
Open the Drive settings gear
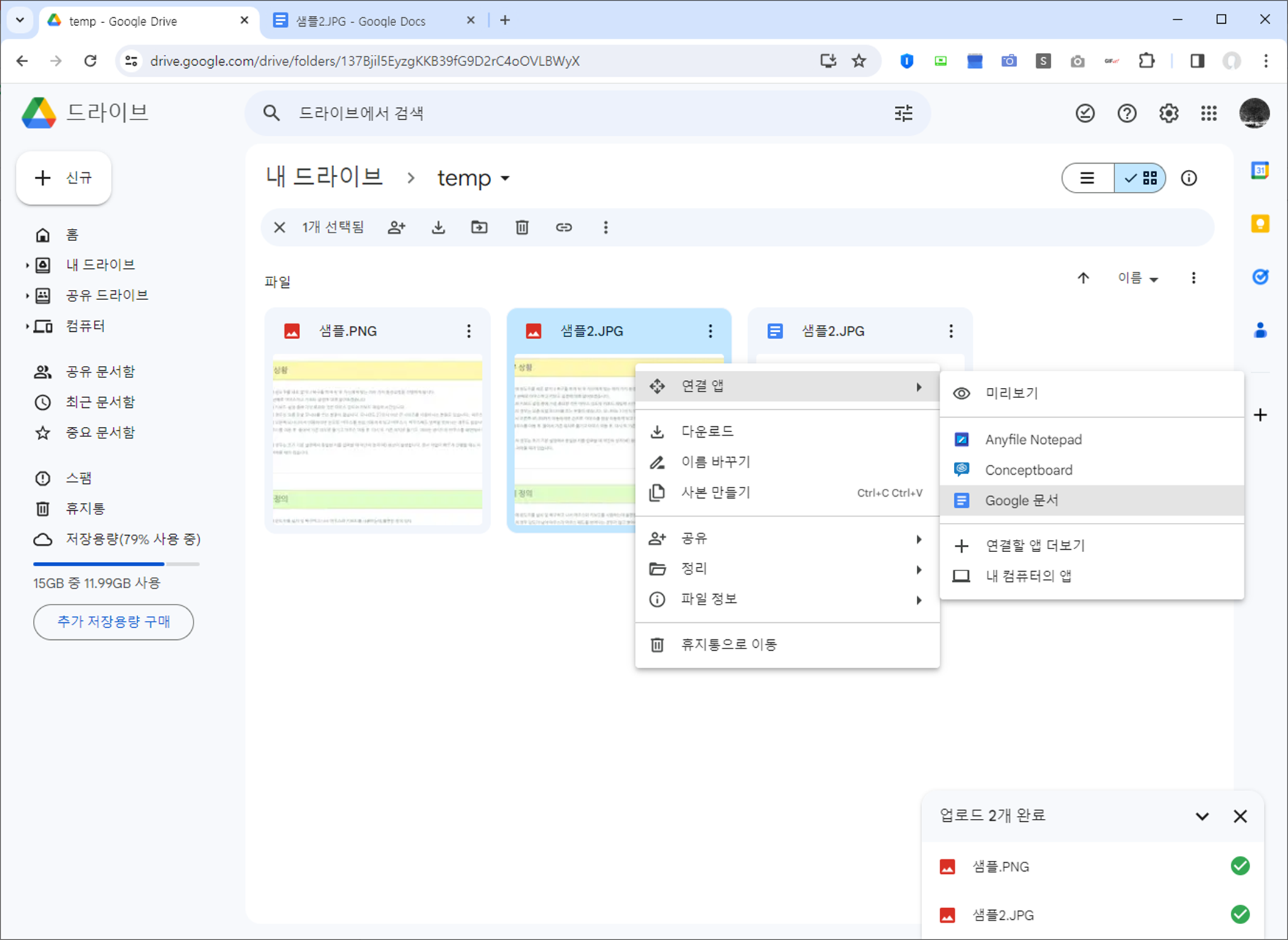point(1168,113)
